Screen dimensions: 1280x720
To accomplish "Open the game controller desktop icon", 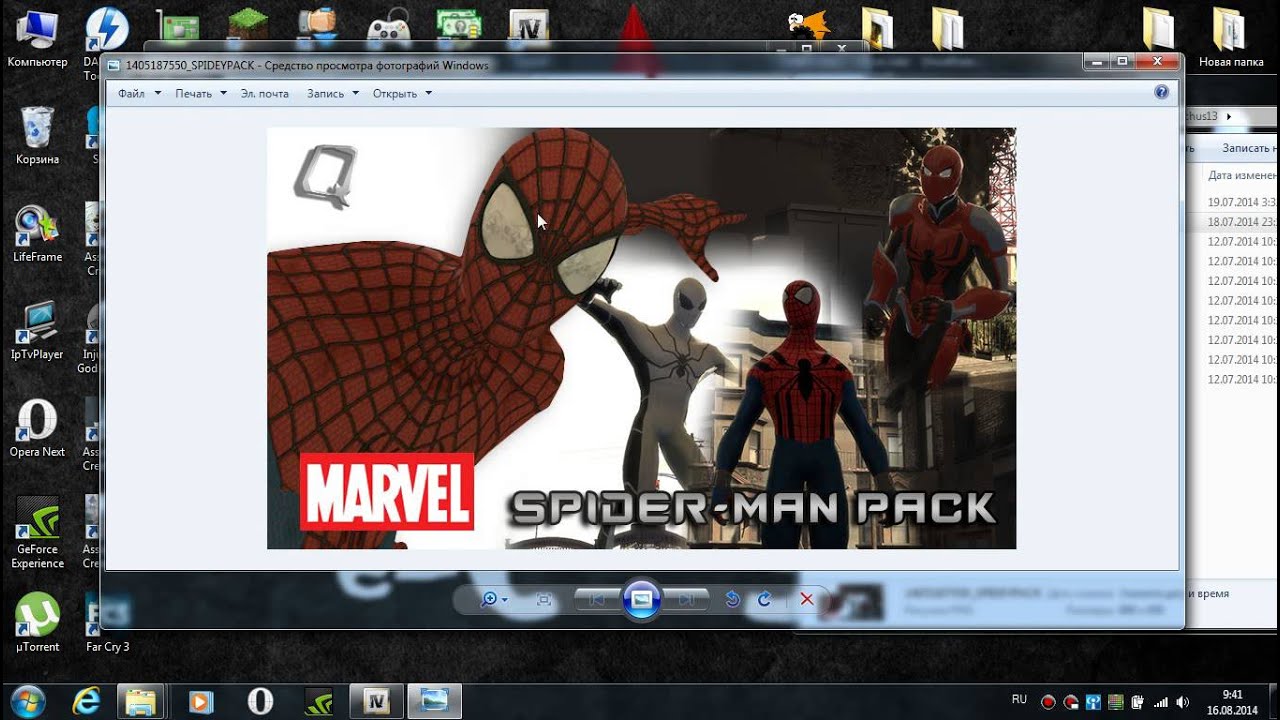I will pos(388,26).
